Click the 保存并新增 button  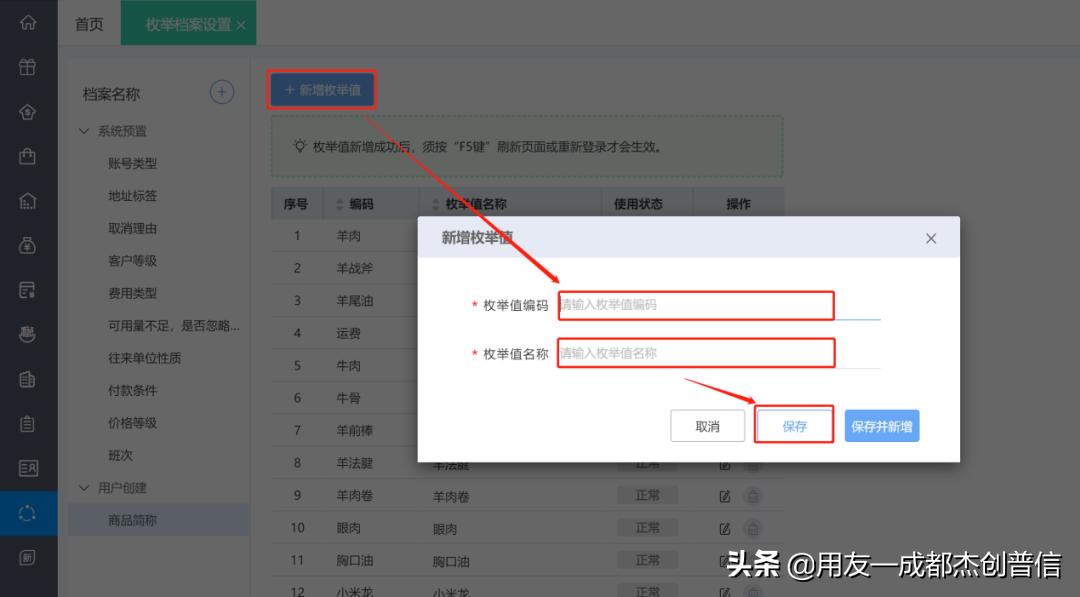click(x=881, y=425)
